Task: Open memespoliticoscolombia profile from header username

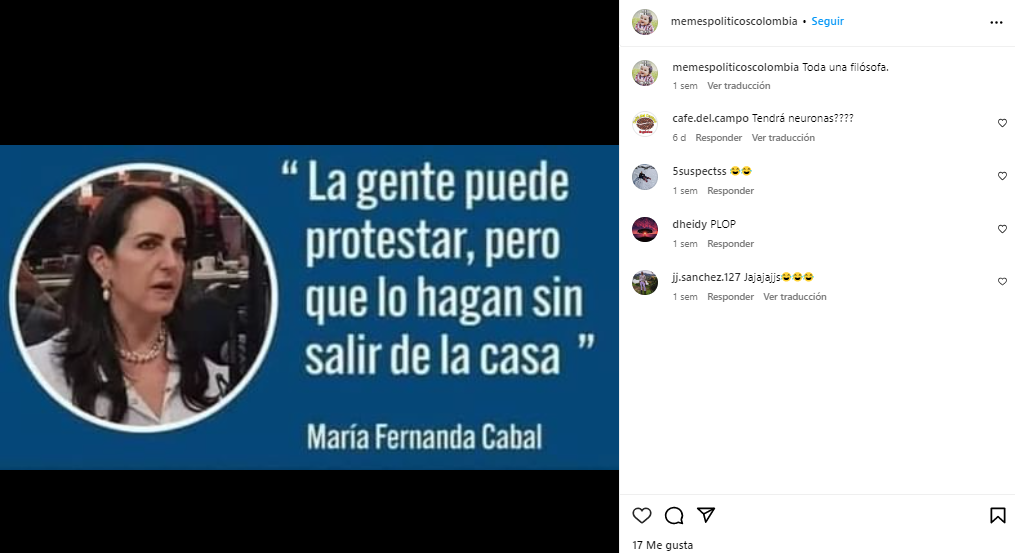Action: 734,21
